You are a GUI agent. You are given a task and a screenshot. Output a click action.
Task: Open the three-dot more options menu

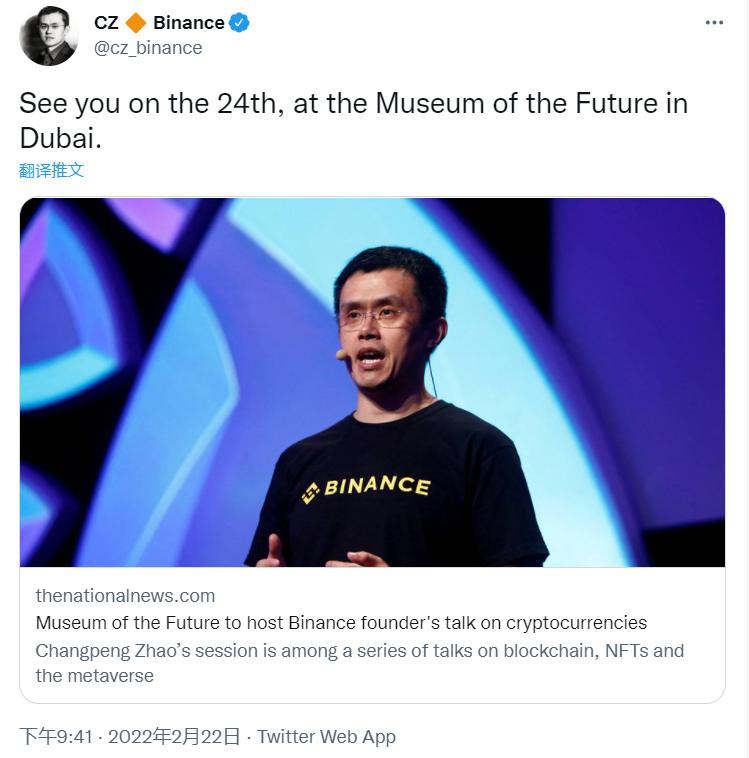point(714,23)
